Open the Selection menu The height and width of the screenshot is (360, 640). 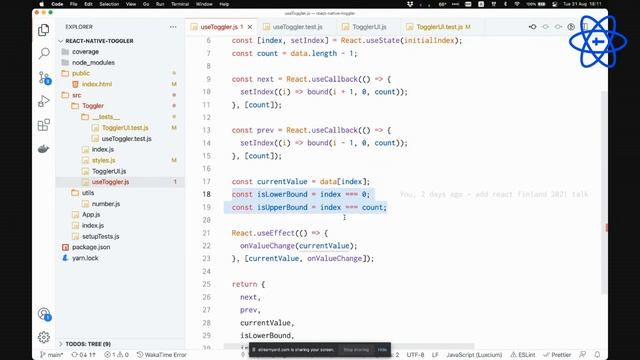[x=109, y=4]
